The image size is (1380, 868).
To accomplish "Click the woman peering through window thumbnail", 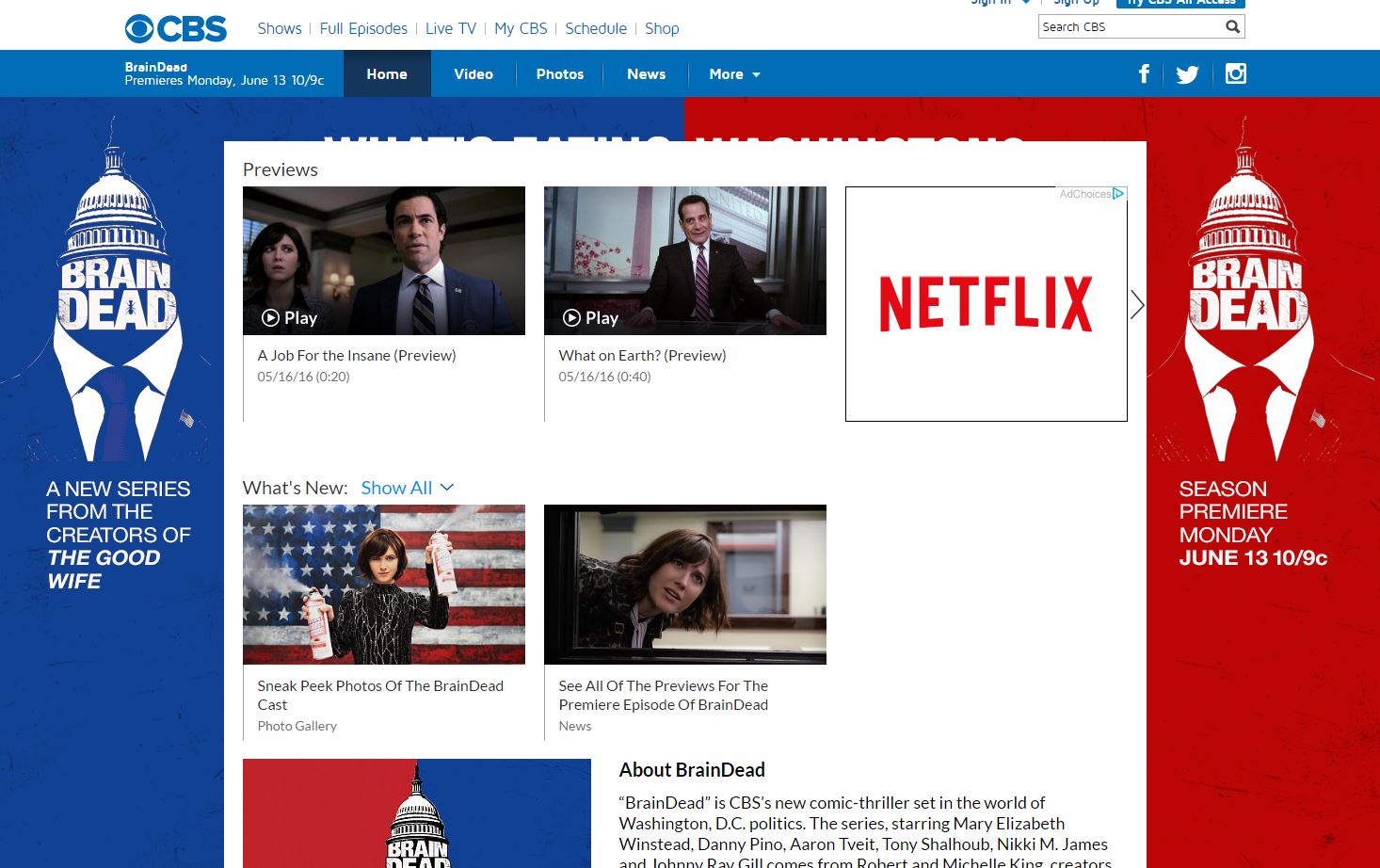I will [x=685, y=585].
